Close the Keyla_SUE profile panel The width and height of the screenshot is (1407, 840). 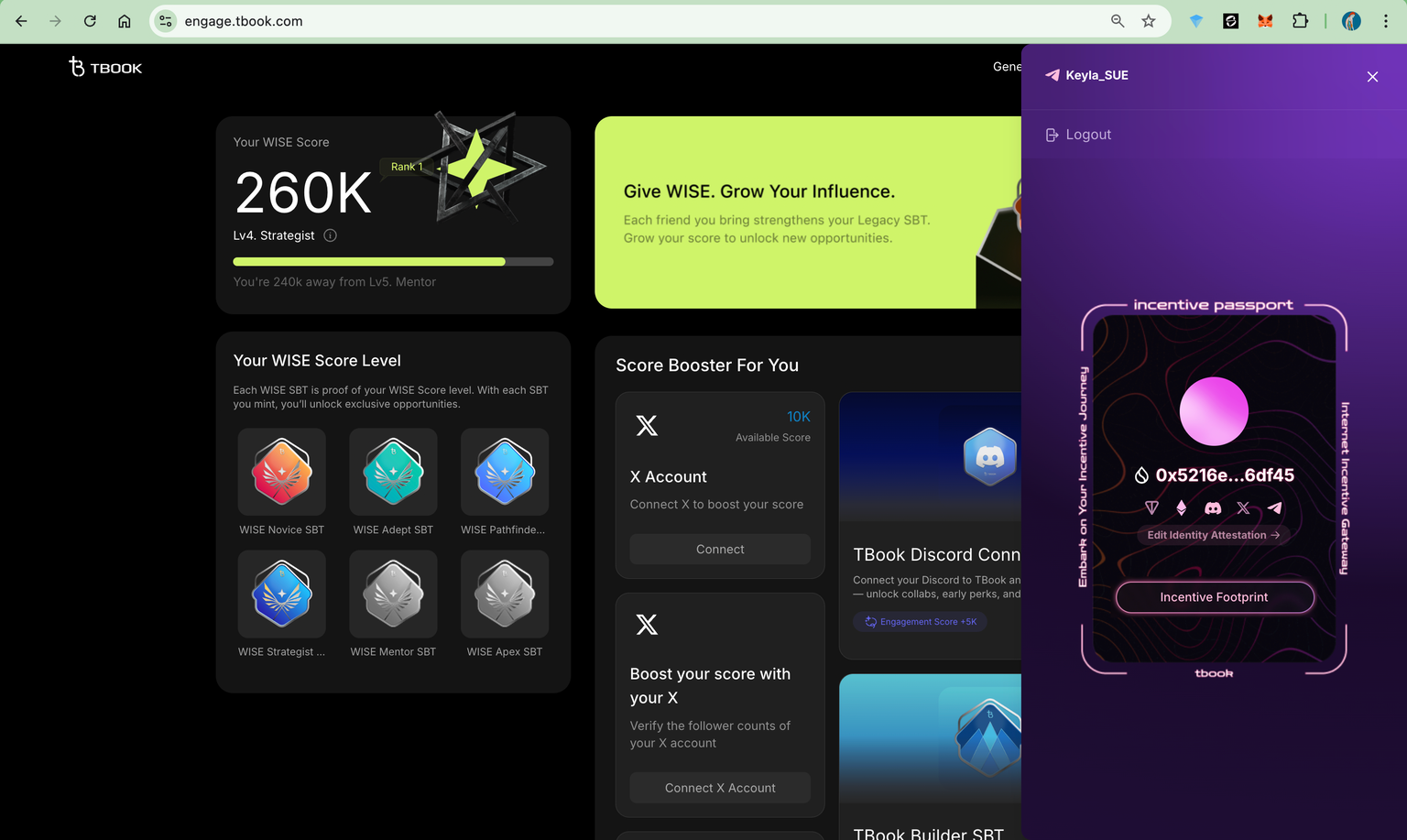1372,77
